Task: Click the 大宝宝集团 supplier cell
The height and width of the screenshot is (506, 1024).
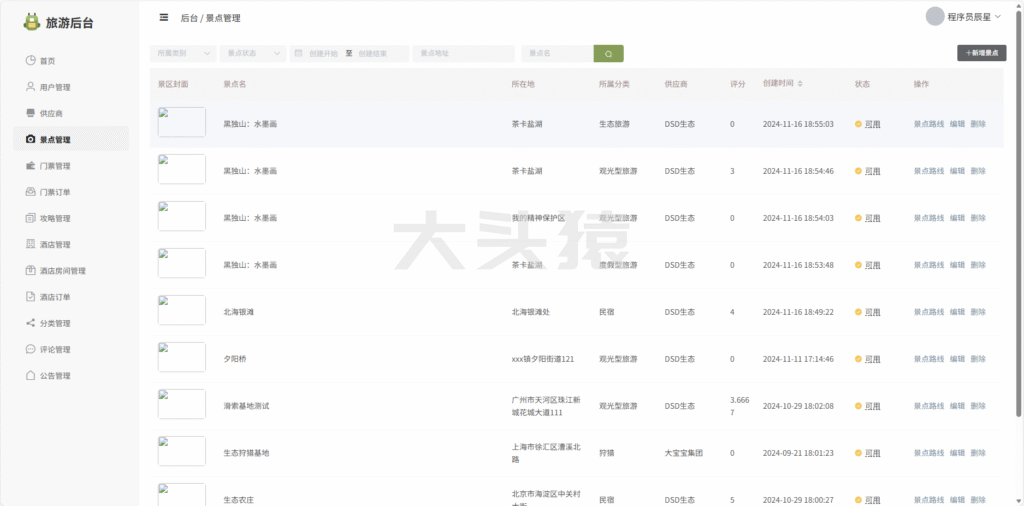Action: click(x=684, y=453)
